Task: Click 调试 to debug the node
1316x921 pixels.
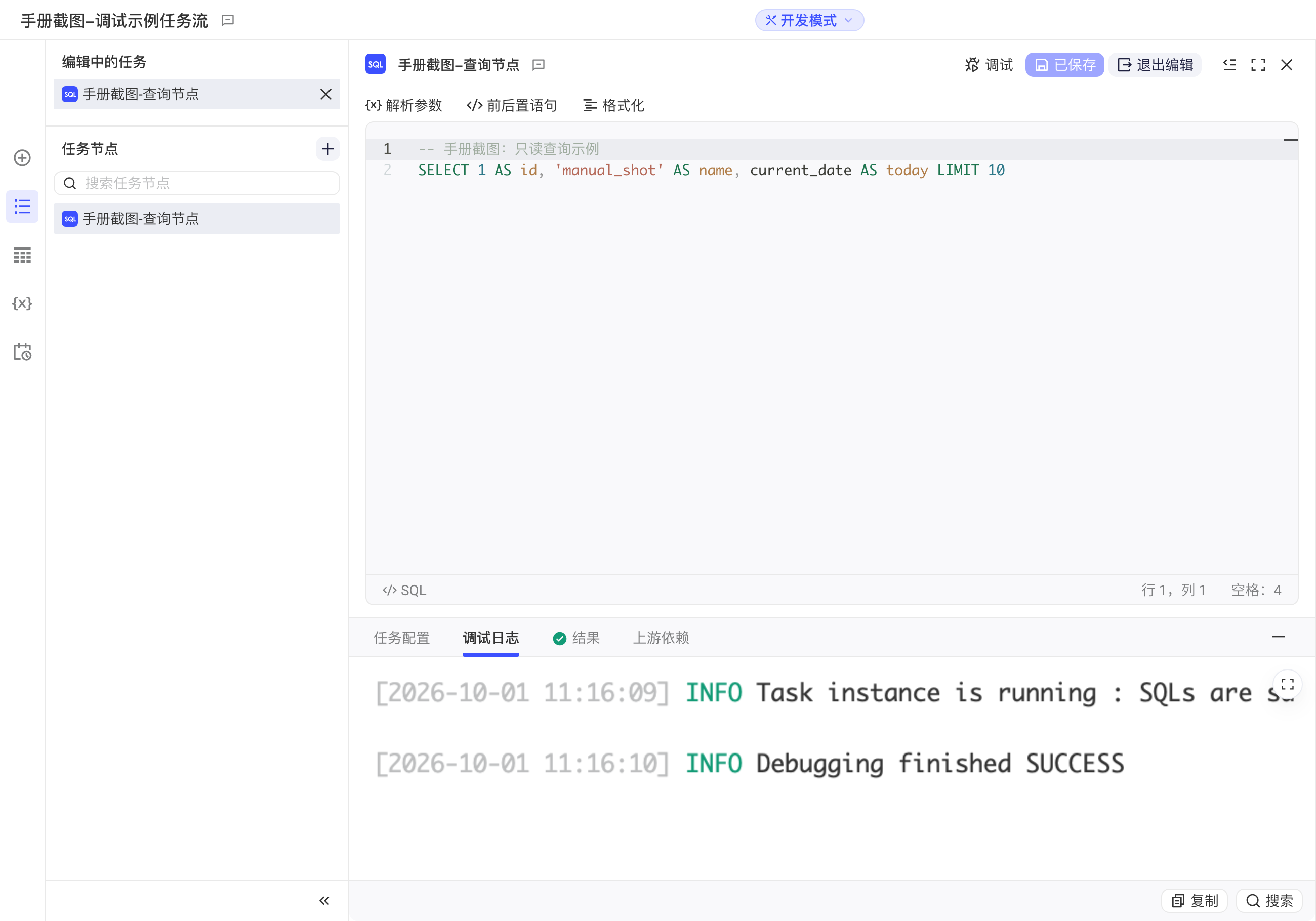Action: (x=989, y=65)
